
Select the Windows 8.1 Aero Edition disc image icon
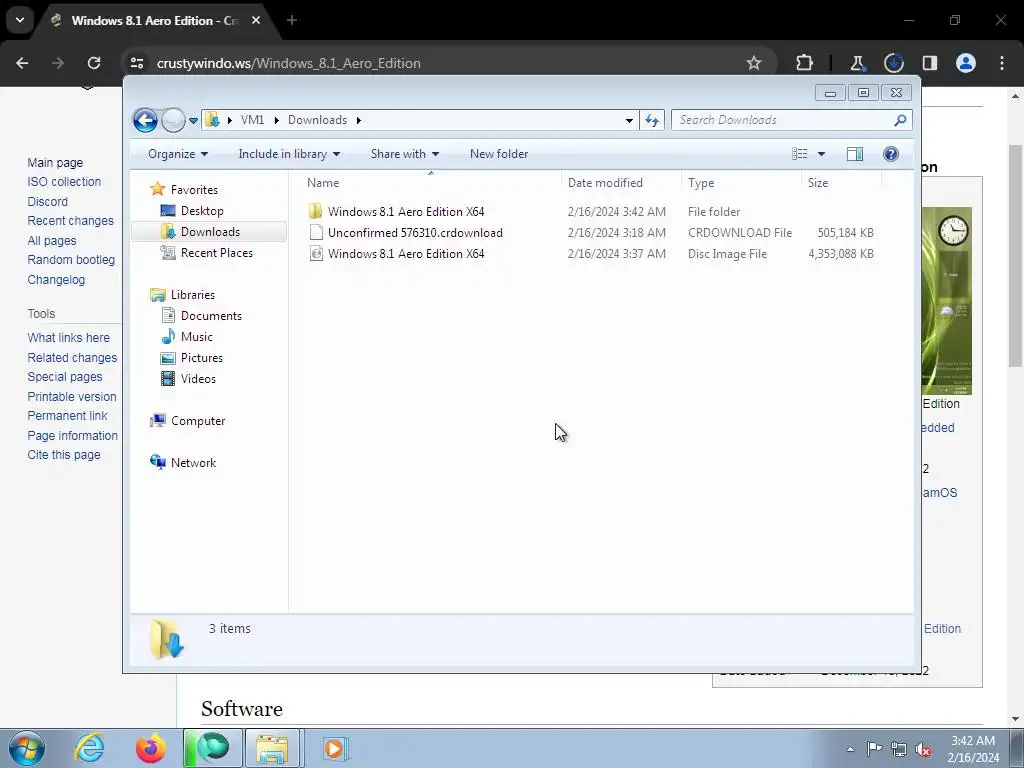click(x=316, y=254)
